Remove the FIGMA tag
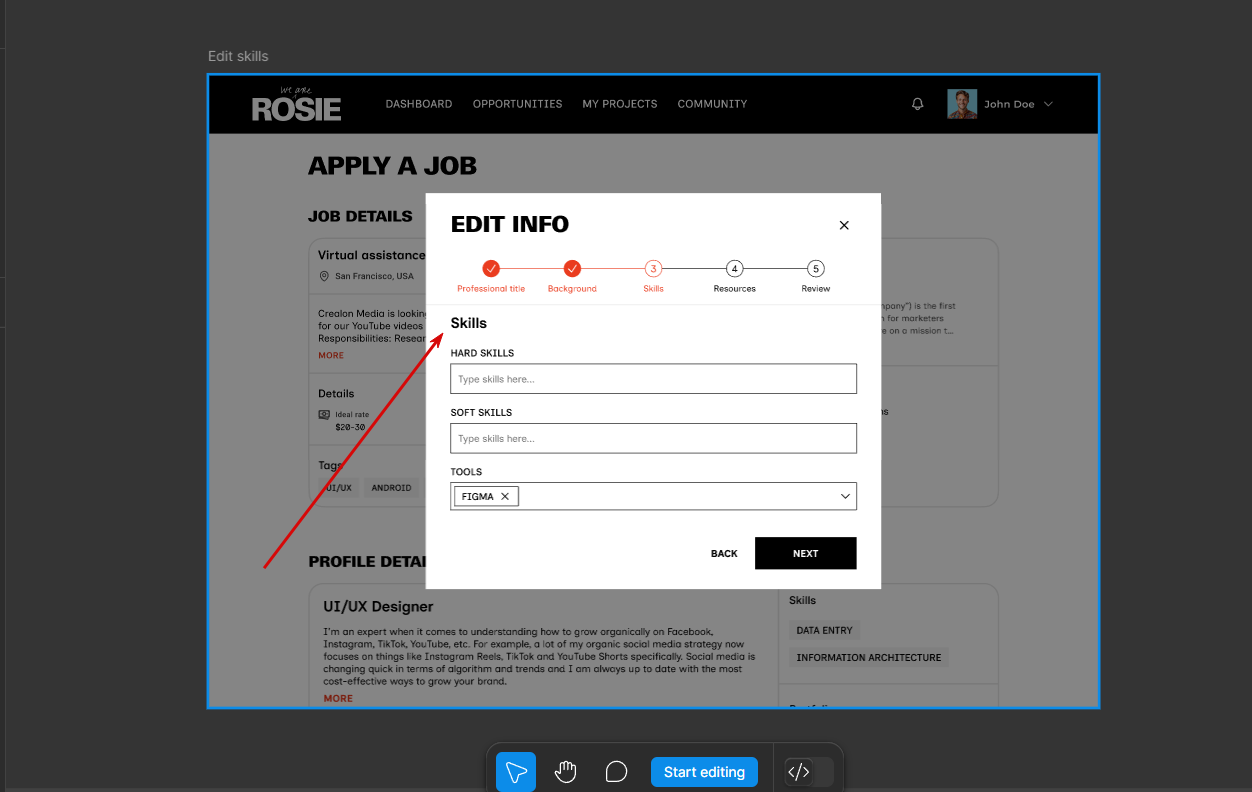 pos(505,496)
